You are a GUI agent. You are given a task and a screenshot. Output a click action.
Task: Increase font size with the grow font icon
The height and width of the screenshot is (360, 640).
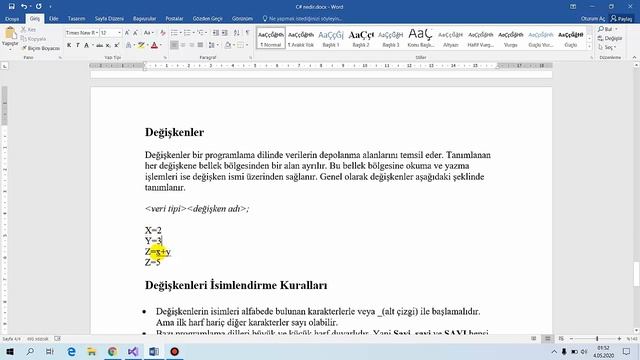pyautogui.click(x=127, y=33)
